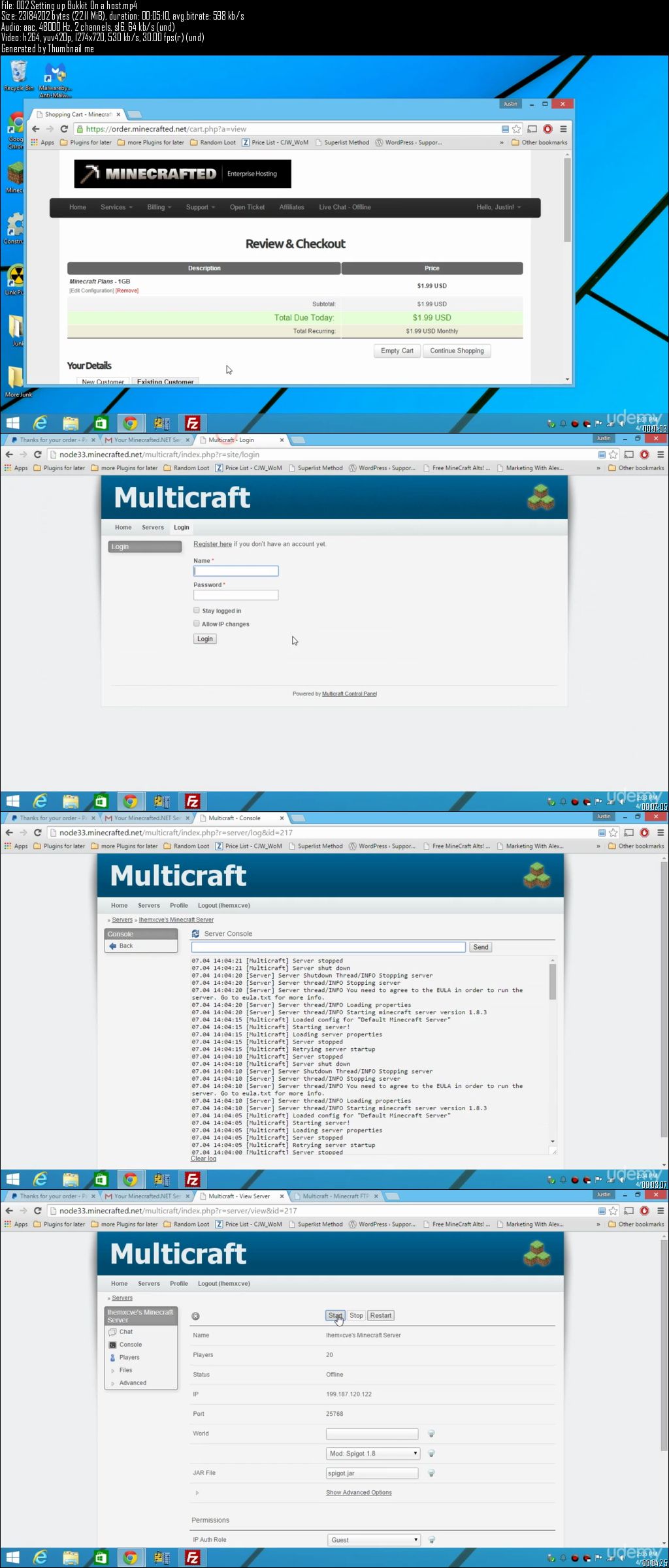669x1568 pixels.
Task: Click the Multicraft blocks logo on the Login page
Action: 541,497
